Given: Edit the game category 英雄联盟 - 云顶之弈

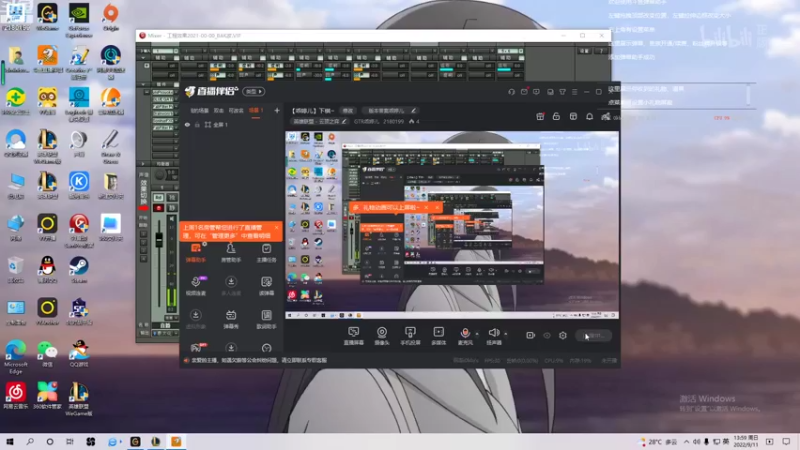Looking at the screenshot, I should pyautogui.click(x=319, y=121).
